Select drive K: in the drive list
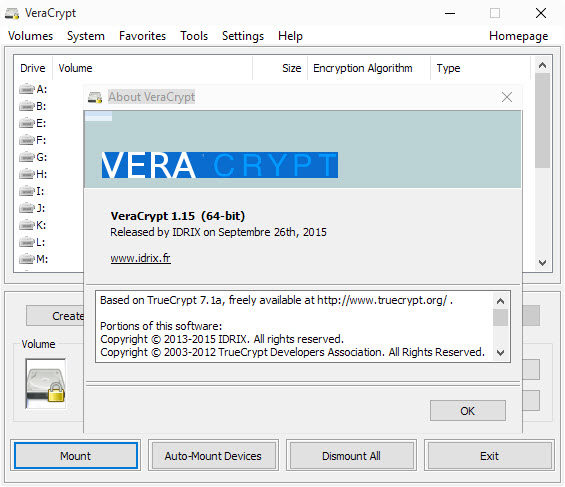The height and width of the screenshot is (487, 565). pyautogui.click(x=33, y=225)
